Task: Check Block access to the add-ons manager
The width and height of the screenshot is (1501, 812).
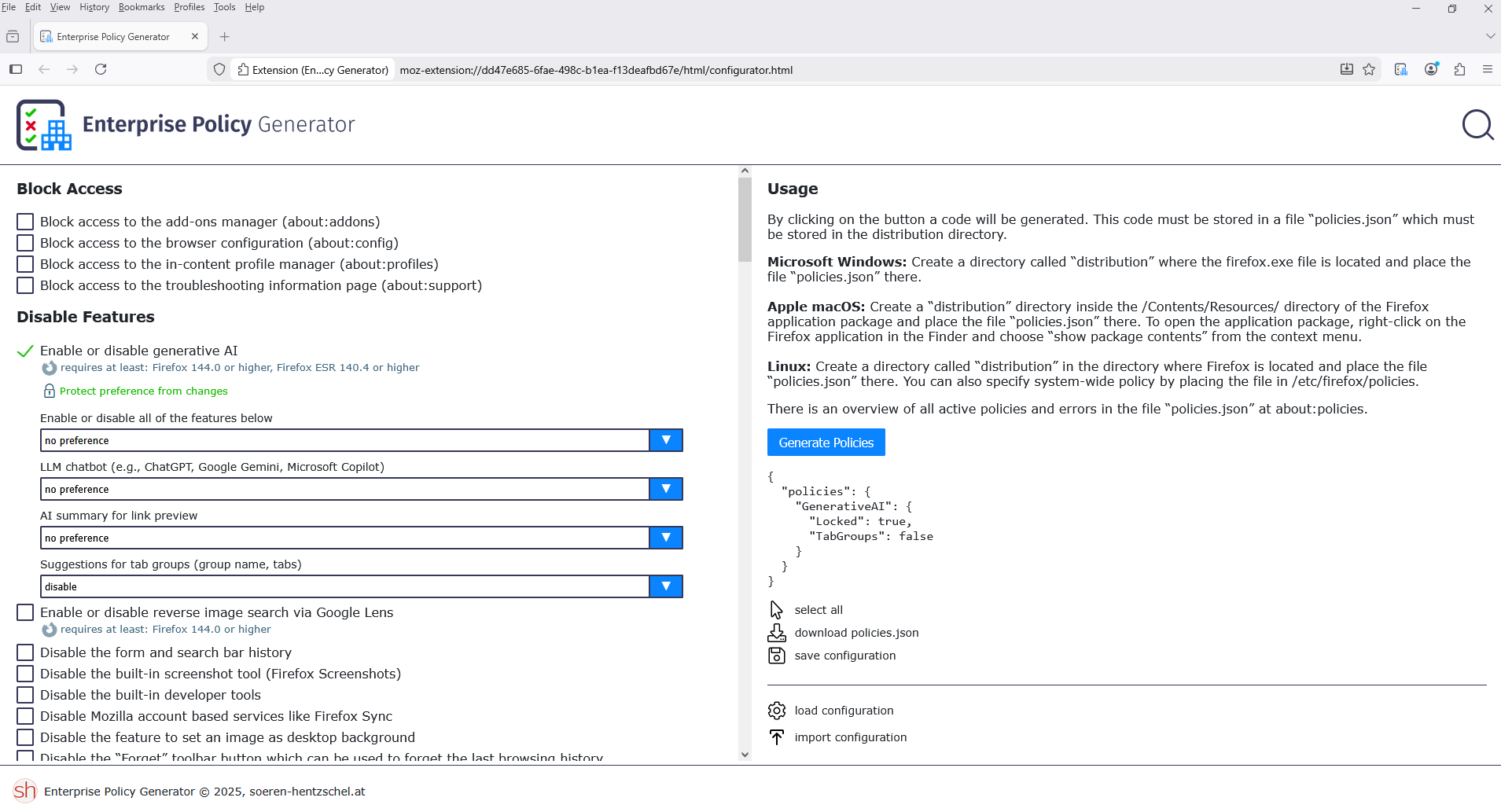Action: 25,222
